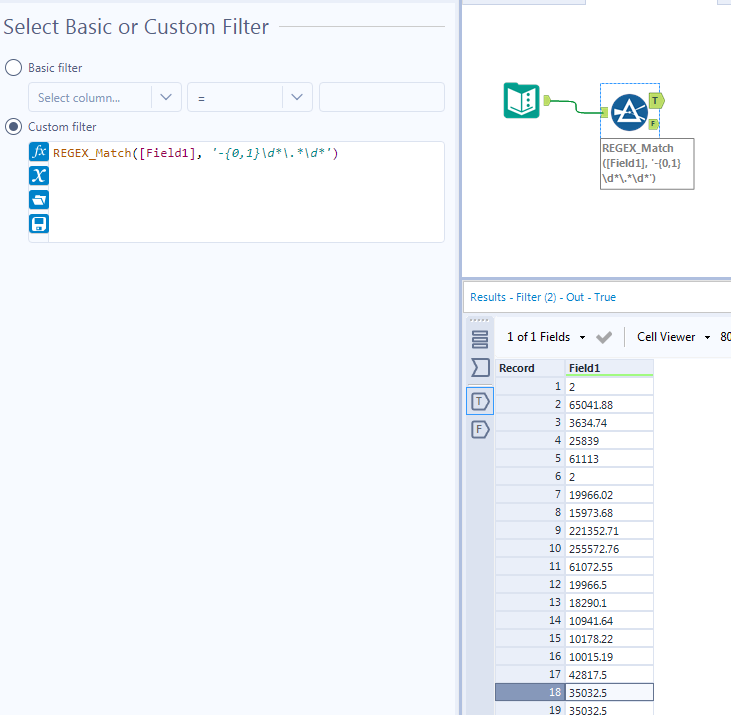Expand the 1 of 1 Fields dropdown
The image size is (731, 715).
click(546, 337)
